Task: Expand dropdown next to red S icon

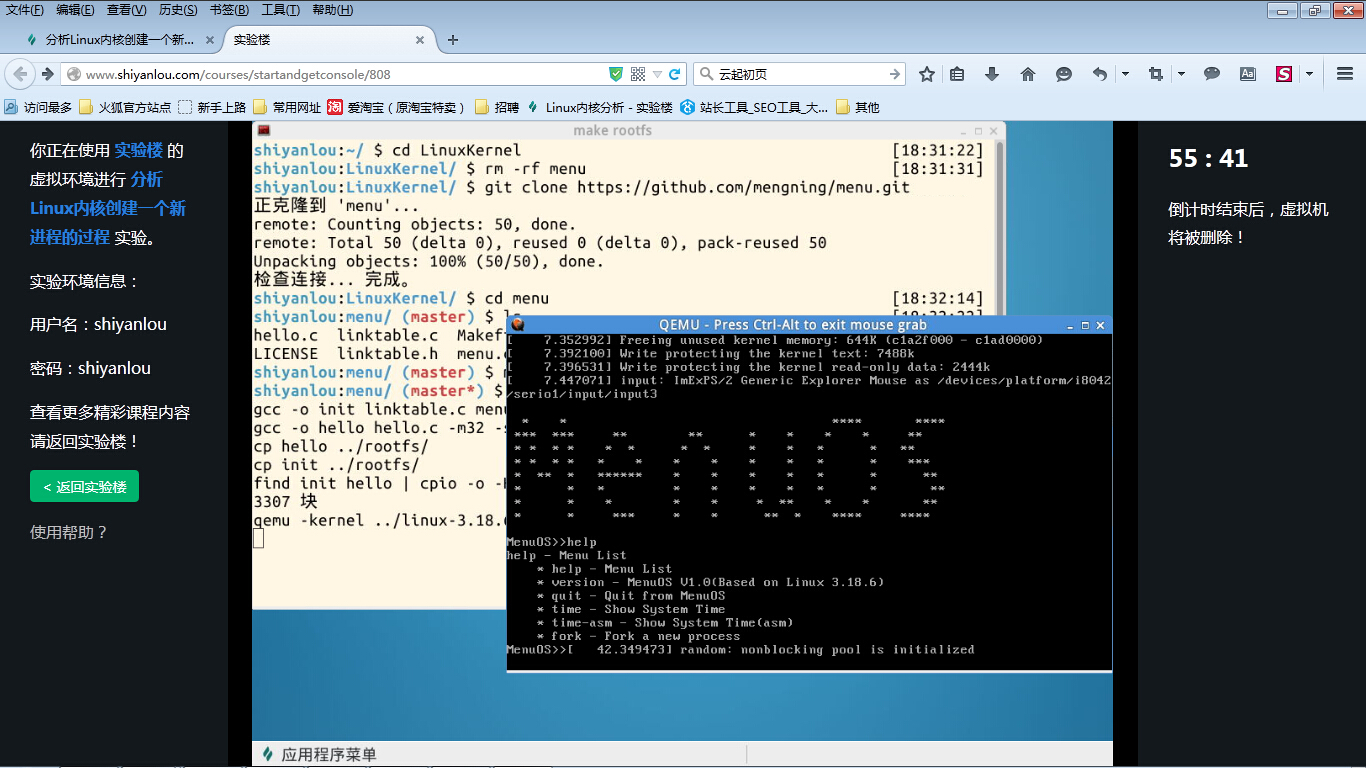Action: tap(1309, 74)
